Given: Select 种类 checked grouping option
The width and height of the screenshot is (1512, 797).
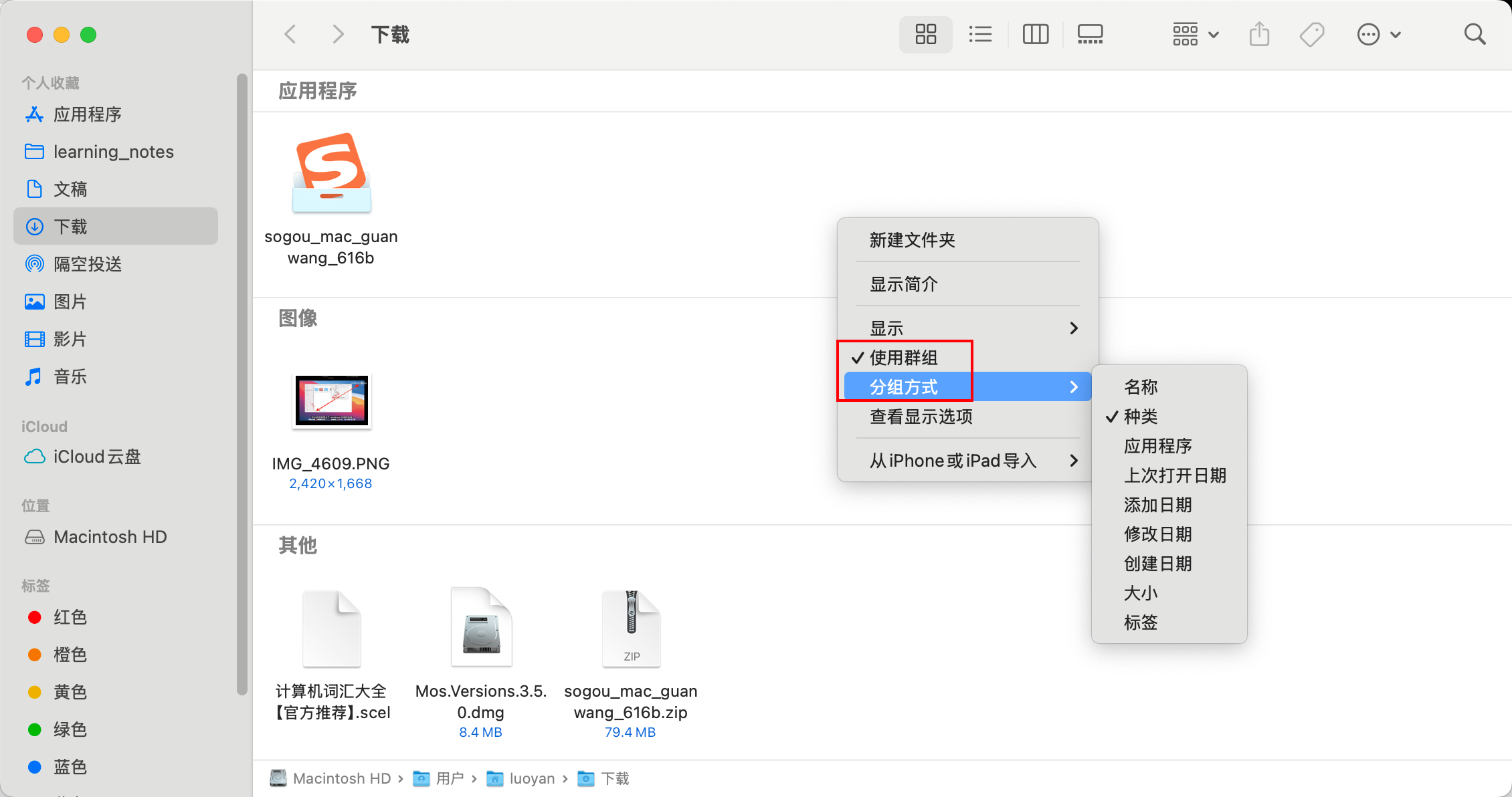Looking at the screenshot, I should click(1141, 417).
